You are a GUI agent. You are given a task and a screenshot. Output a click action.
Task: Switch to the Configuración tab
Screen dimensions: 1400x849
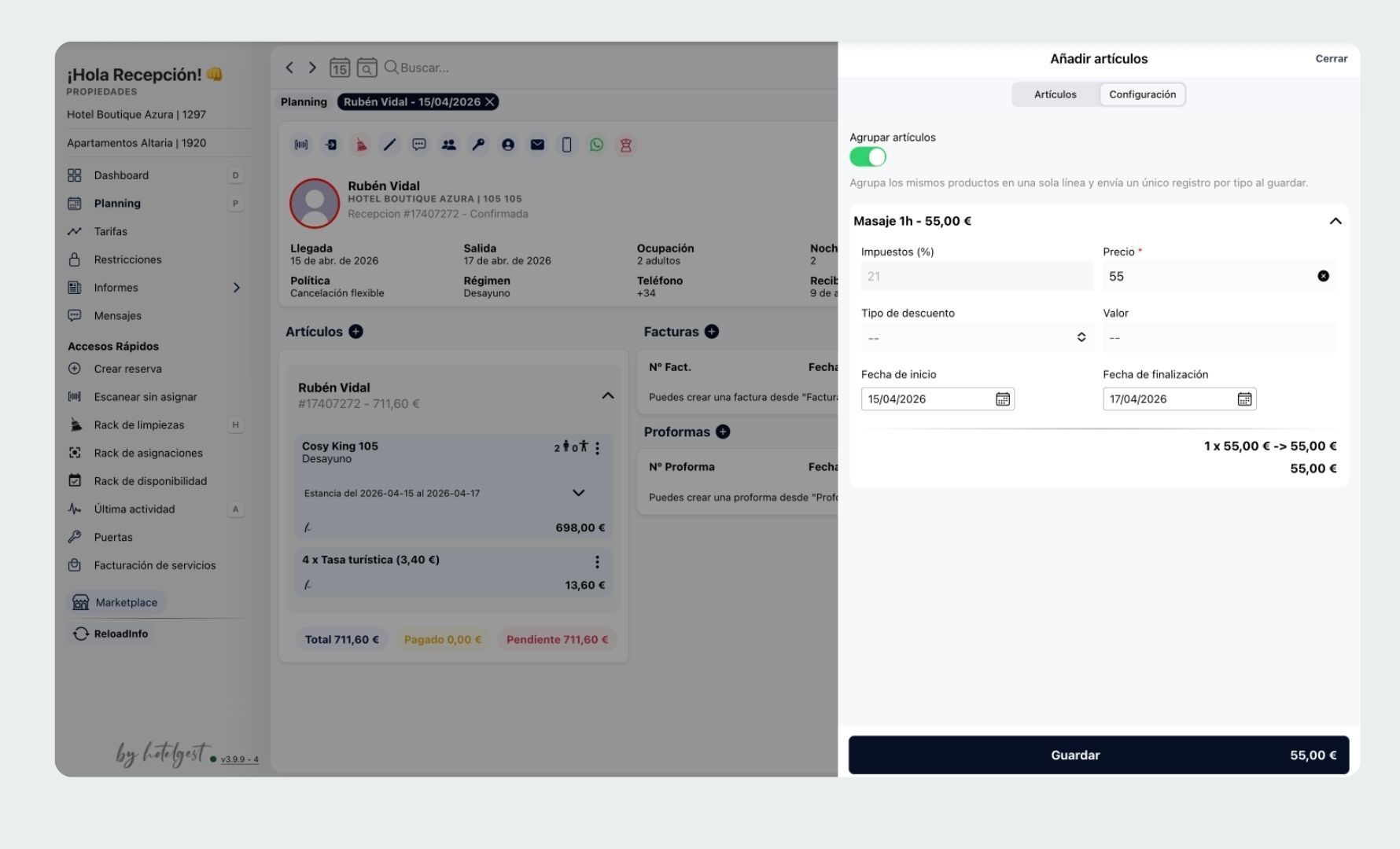(1142, 94)
